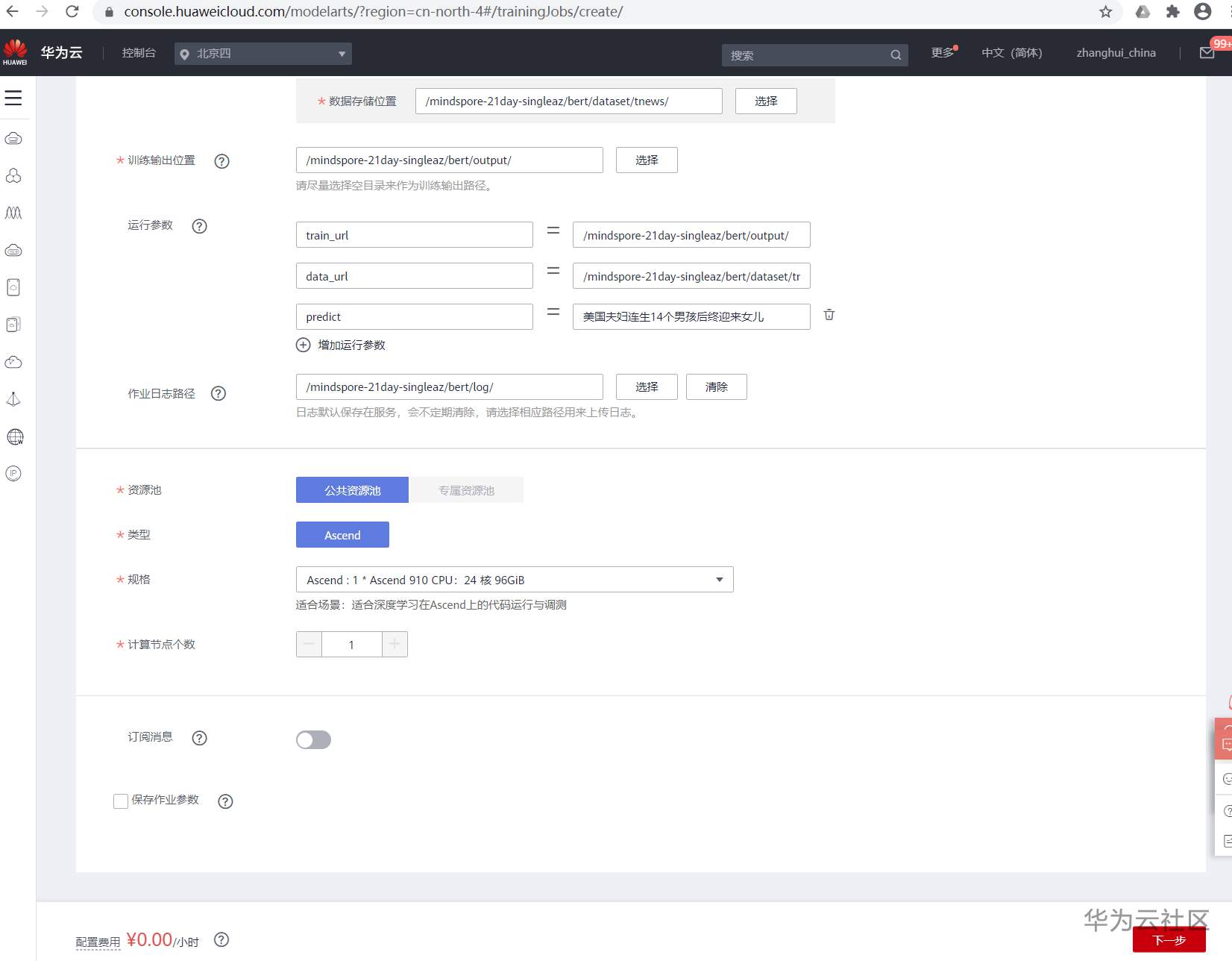Click the 训练输出位置 path field
This screenshot has height=961, width=1232.
[449, 160]
